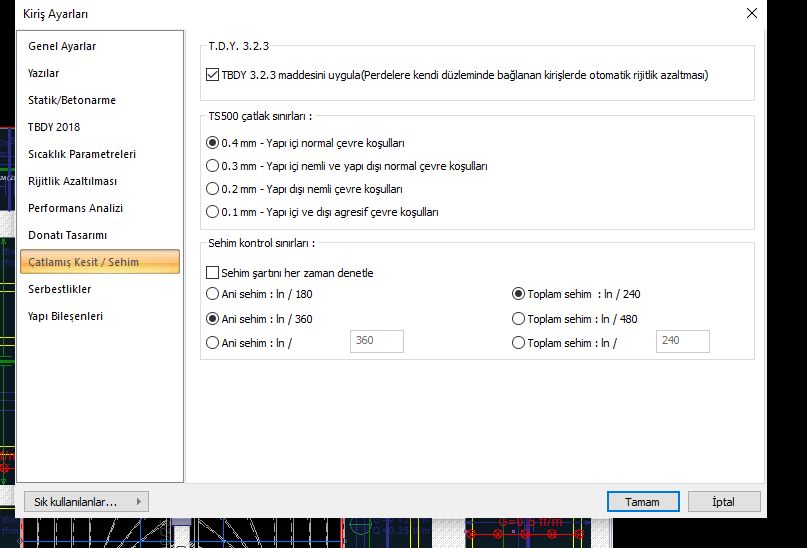807x548 pixels.
Task: Open Genel Ayarlar settings page
Action: (62, 46)
